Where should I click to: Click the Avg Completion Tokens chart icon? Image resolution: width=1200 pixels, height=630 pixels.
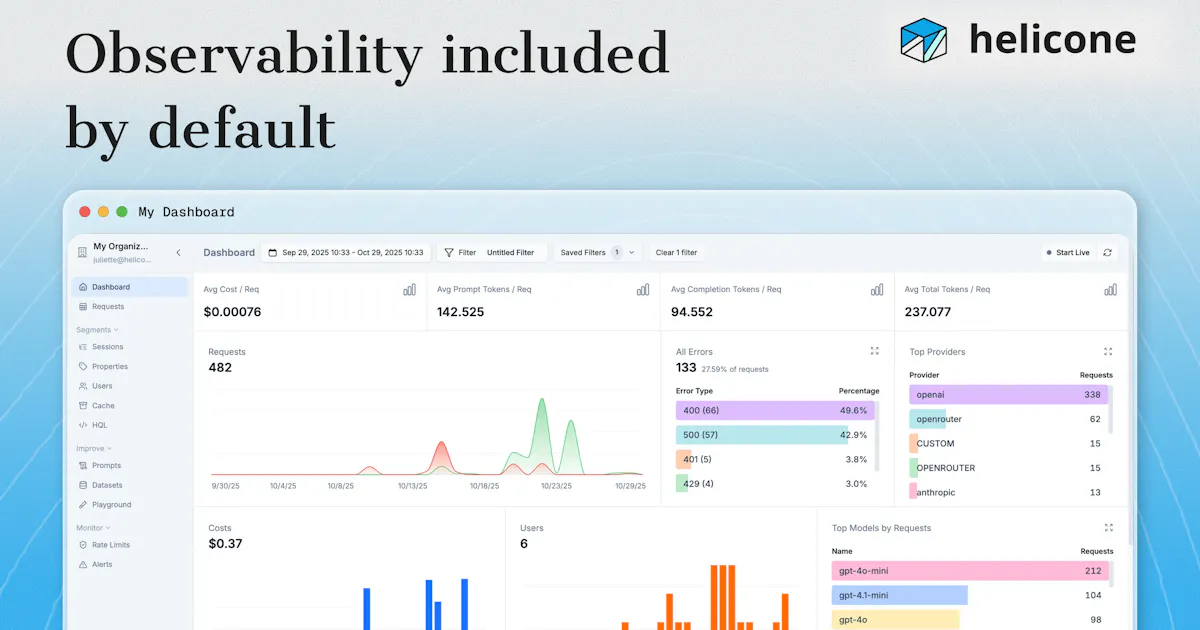pos(877,289)
